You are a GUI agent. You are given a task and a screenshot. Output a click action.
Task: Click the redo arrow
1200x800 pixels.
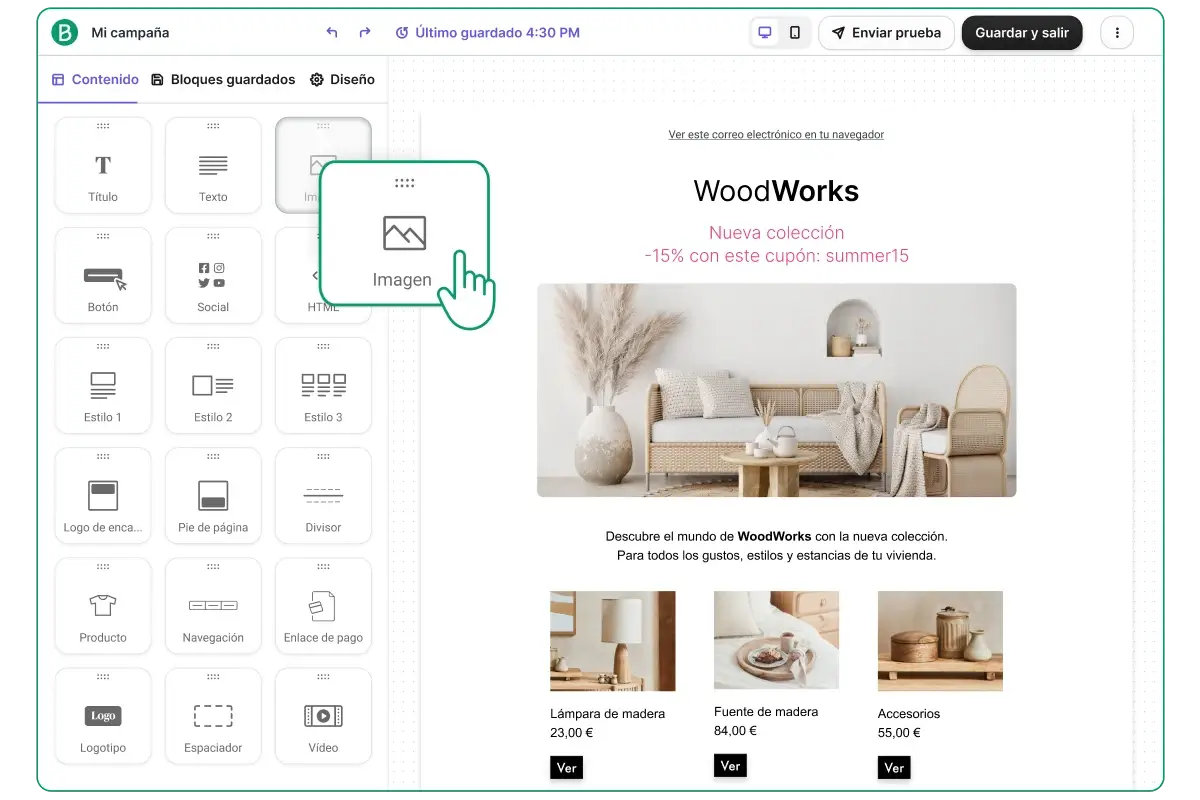click(365, 33)
